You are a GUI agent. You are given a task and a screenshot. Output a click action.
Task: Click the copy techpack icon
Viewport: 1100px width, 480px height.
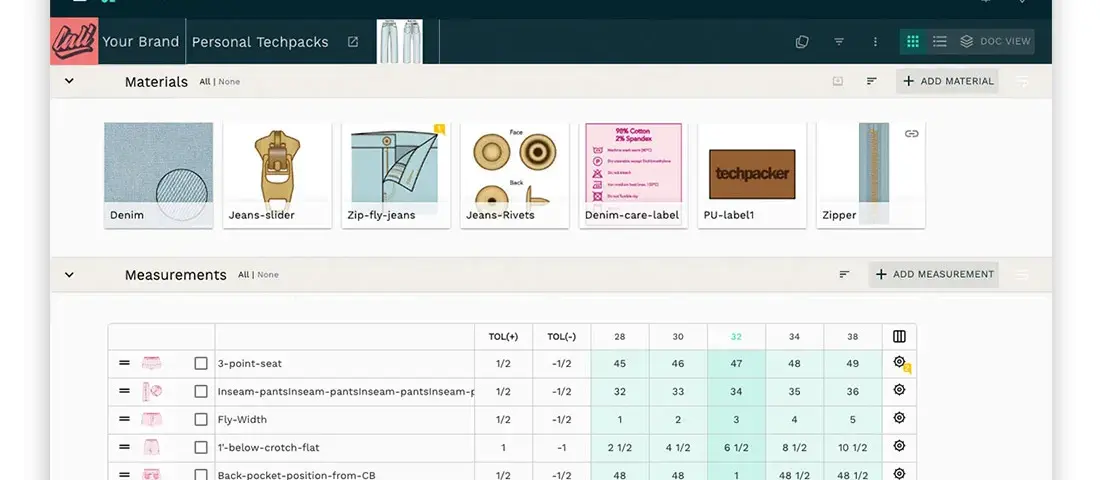click(802, 42)
